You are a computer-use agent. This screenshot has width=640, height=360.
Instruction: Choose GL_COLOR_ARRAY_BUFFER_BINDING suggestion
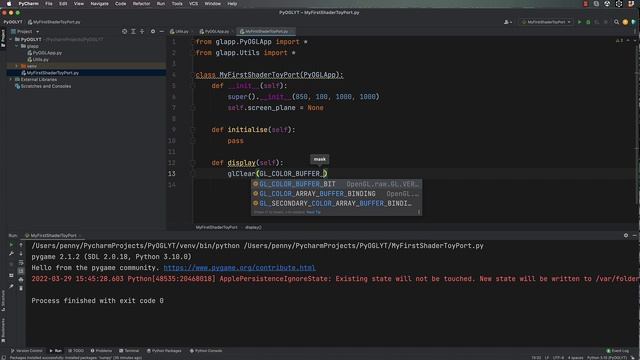click(x=336, y=194)
